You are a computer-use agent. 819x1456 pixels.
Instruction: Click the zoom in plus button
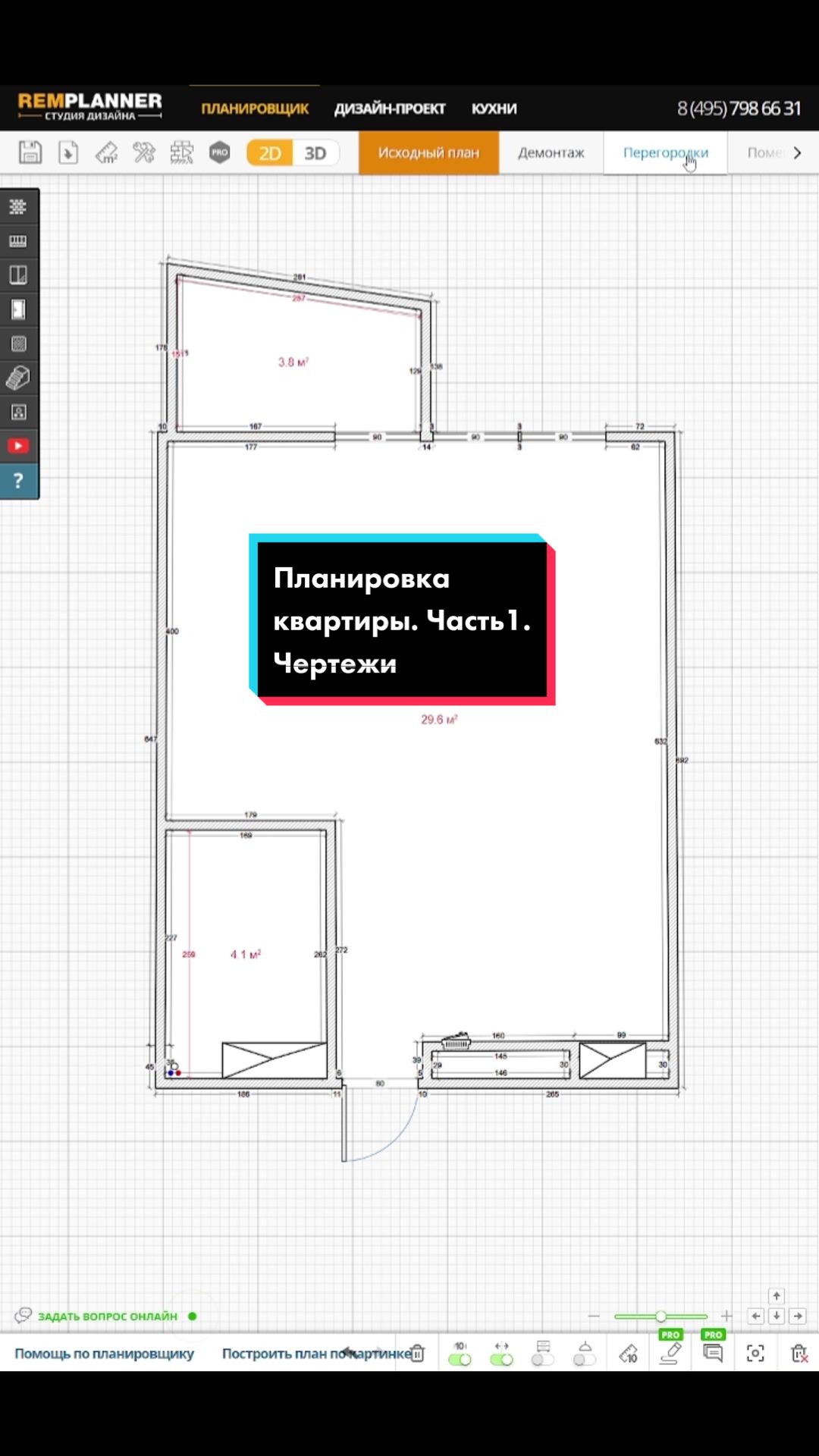[726, 1316]
